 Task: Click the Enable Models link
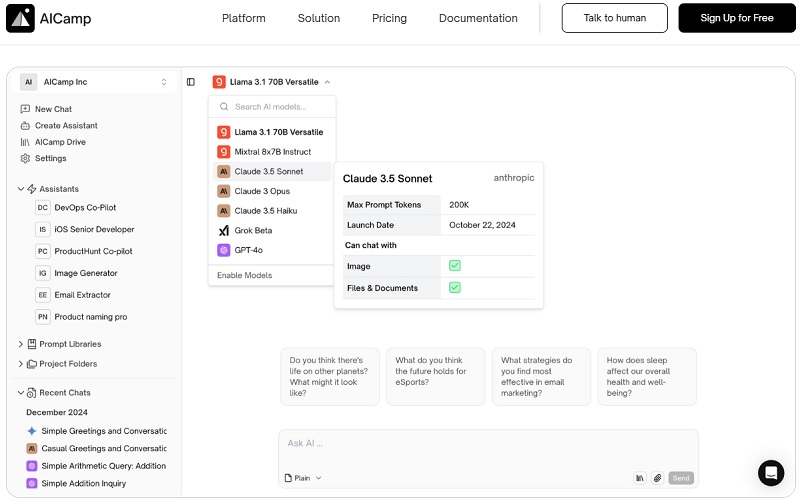click(x=244, y=275)
